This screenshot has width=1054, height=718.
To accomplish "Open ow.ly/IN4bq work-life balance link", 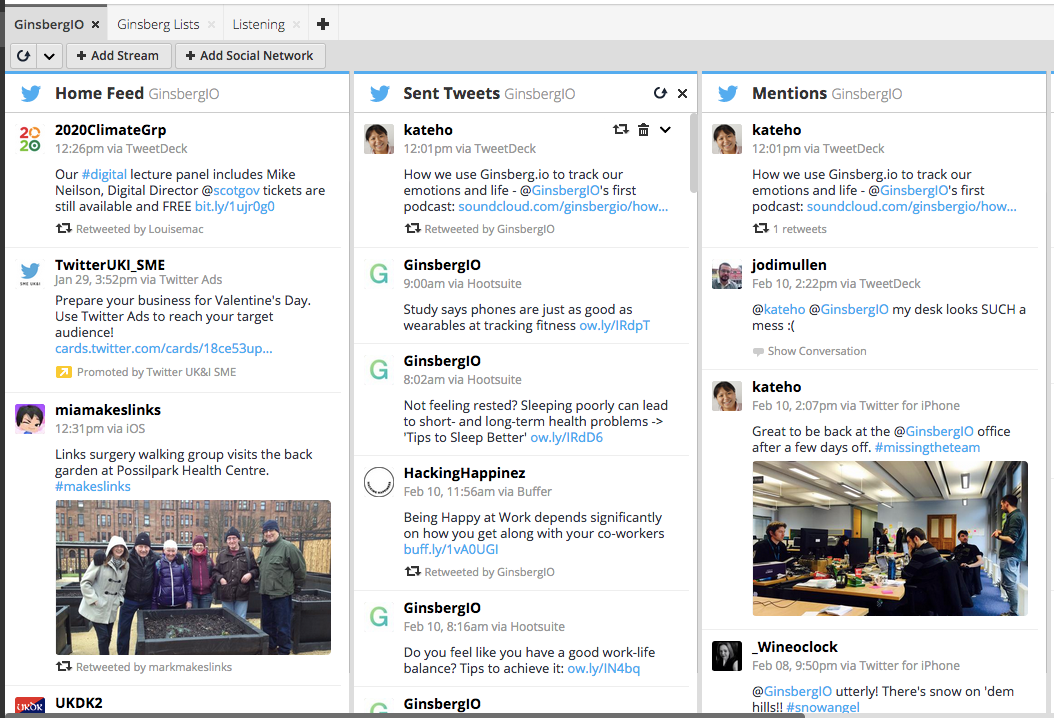I will pos(604,668).
